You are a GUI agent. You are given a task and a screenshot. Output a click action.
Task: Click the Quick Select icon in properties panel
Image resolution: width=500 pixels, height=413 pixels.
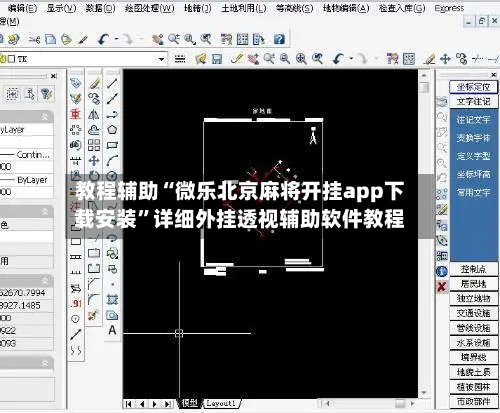[x=46, y=94]
